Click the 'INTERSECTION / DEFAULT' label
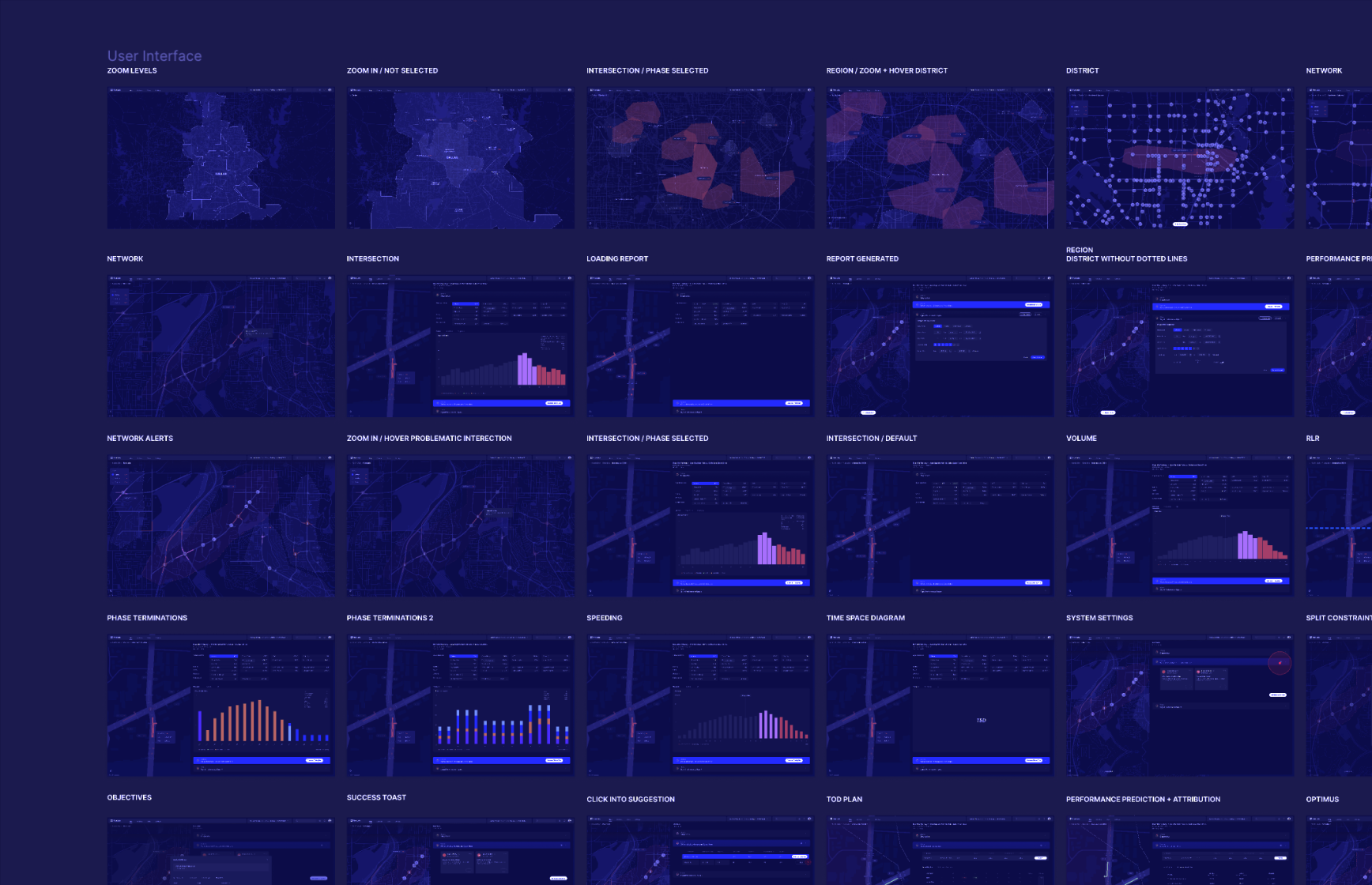The height and width of the screenshot is (885, 1372). click(872, 438)
